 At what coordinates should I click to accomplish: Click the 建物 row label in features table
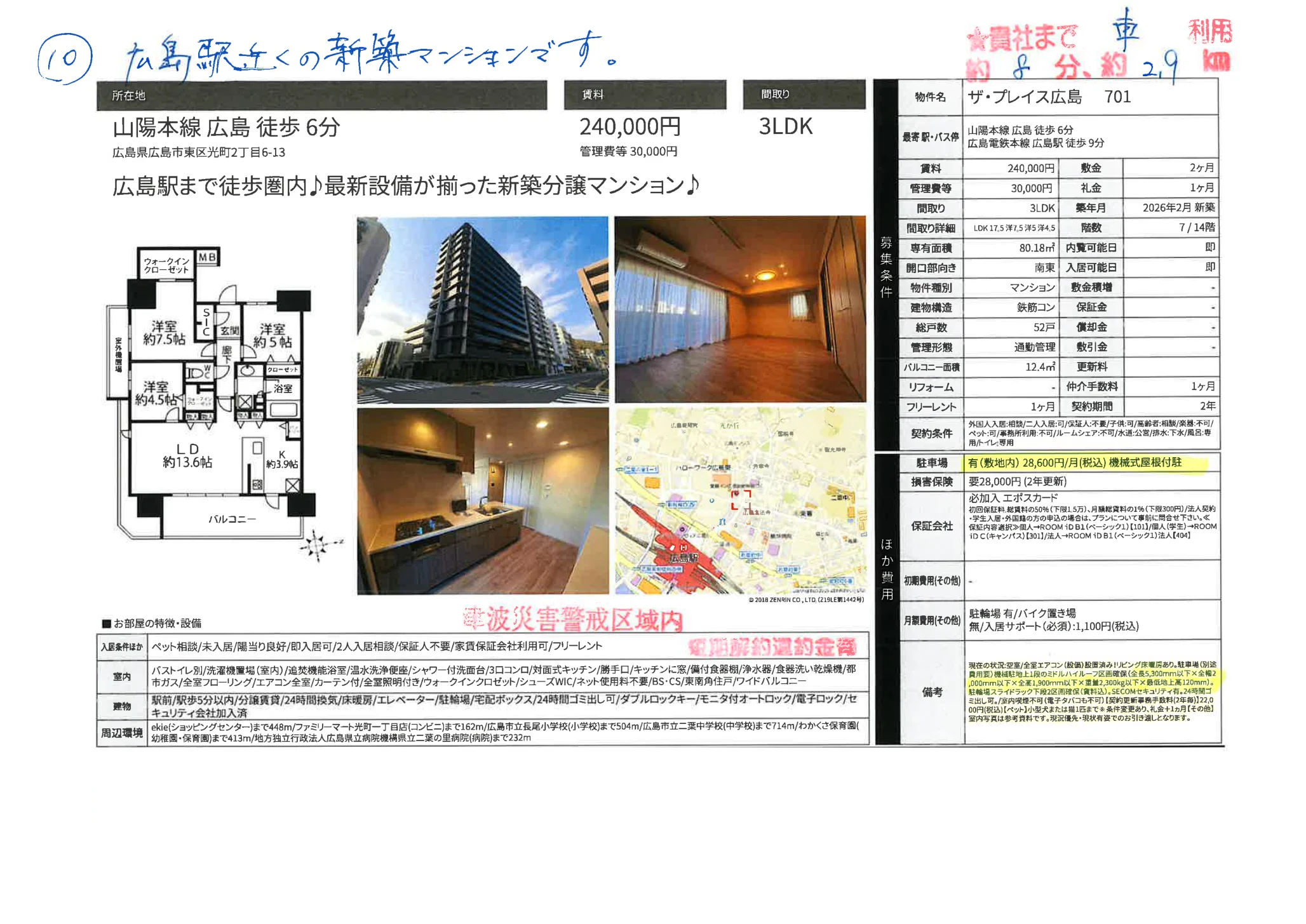tap(122, 706)
